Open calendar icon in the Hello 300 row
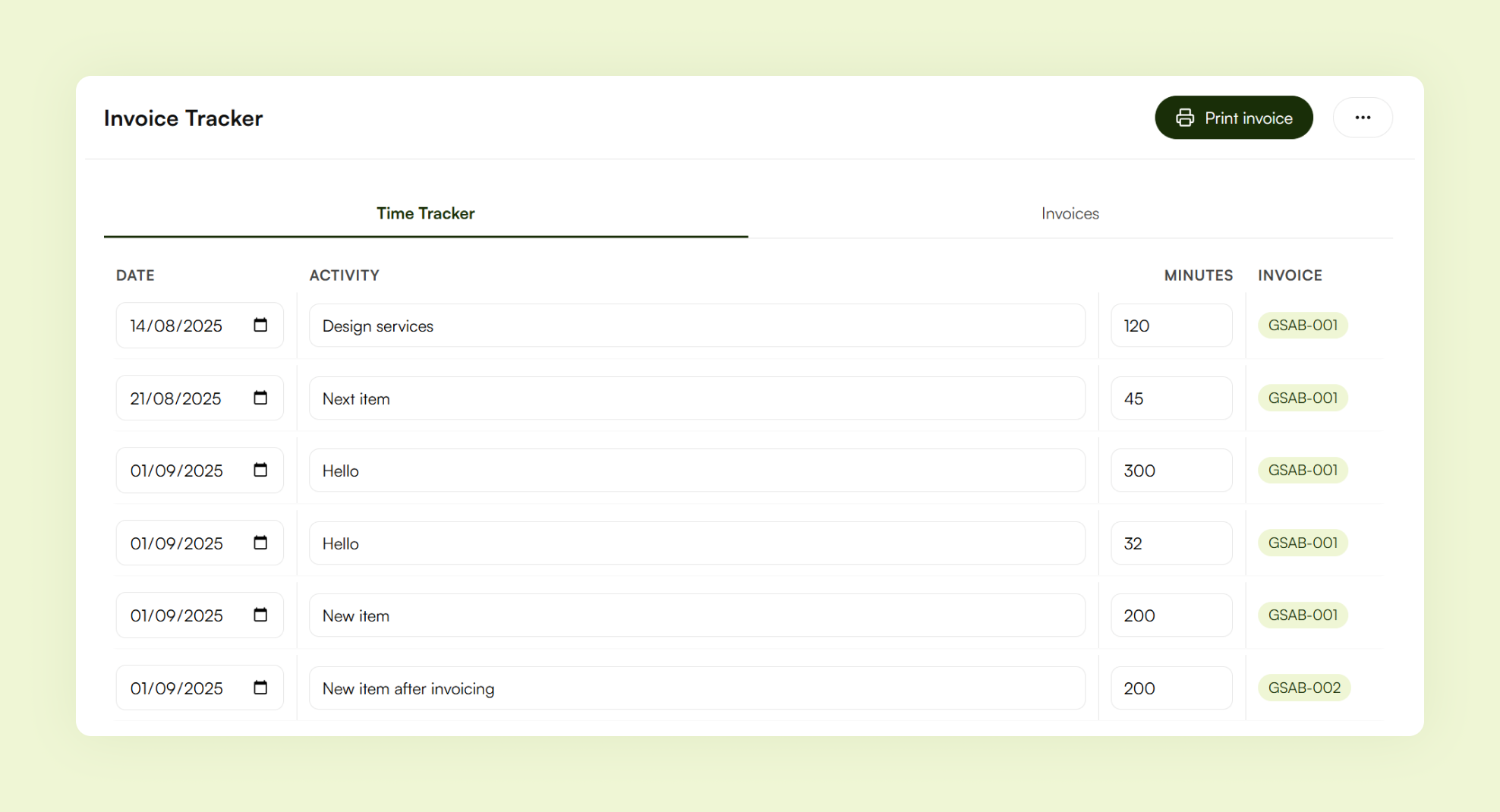Screen dimensions: 1500x812 click(x=260, y=470)
